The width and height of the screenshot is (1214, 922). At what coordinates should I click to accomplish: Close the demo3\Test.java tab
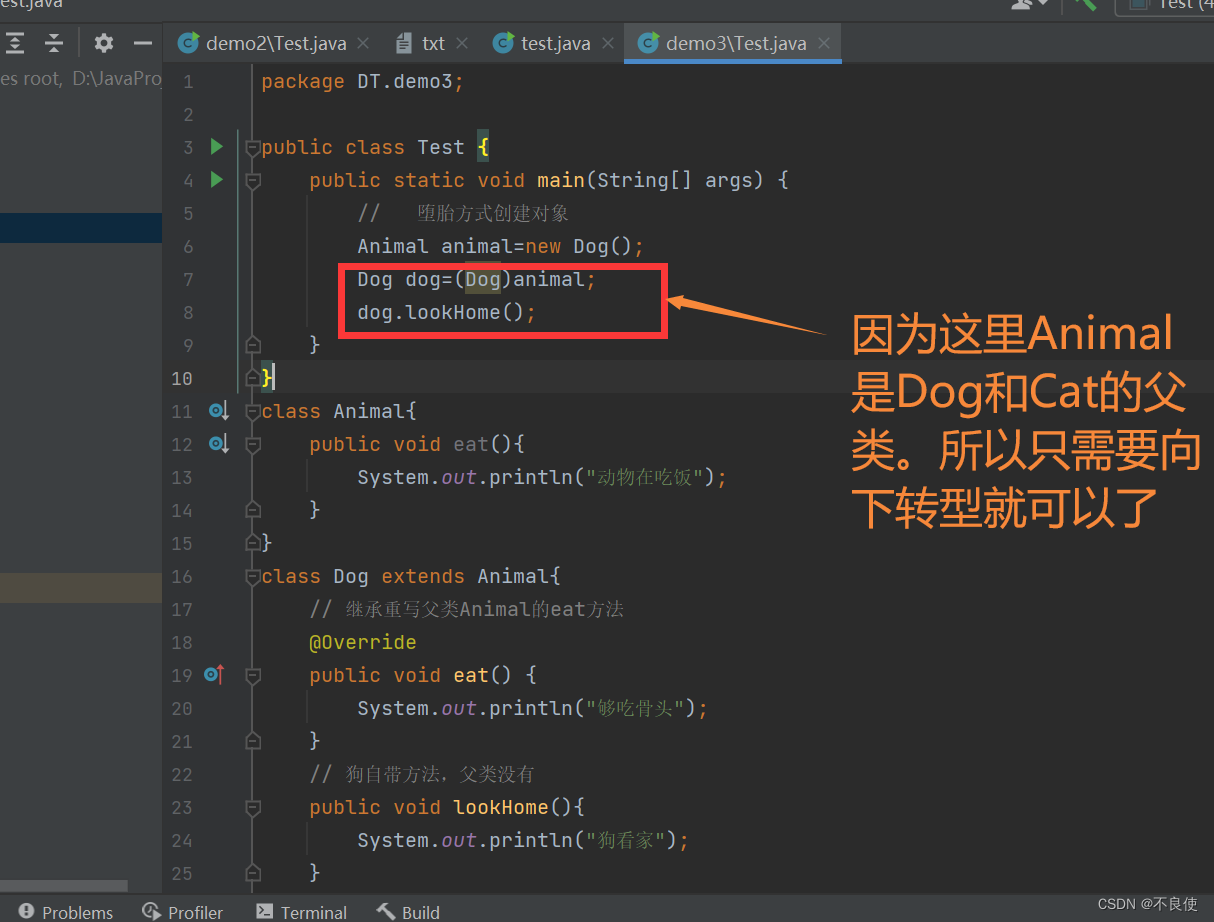point(824,43)
